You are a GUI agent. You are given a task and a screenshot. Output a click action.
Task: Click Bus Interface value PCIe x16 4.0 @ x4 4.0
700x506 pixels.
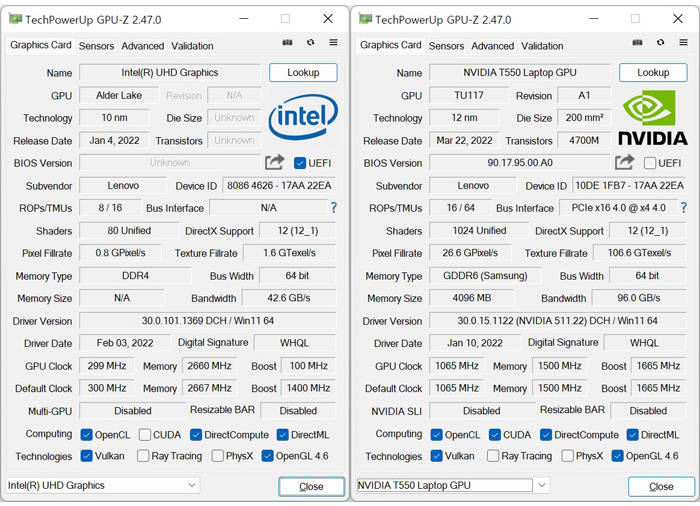pyautogui.click(x=619, y=208)
